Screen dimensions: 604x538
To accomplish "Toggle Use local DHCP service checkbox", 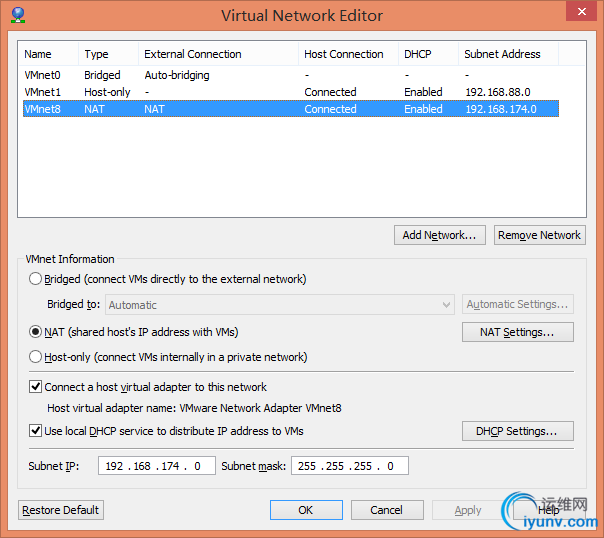I will (35, 431).
